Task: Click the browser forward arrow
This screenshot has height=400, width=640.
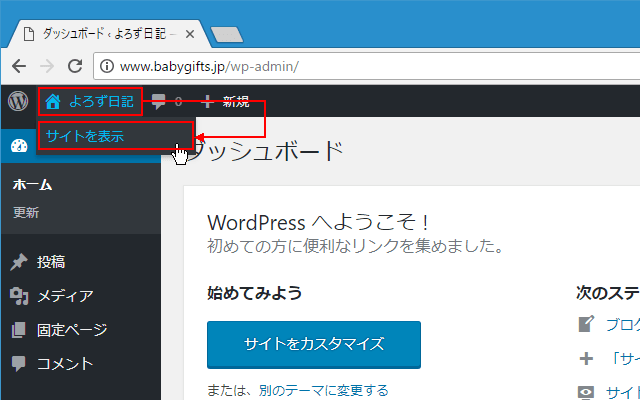Action: [47, 66]
